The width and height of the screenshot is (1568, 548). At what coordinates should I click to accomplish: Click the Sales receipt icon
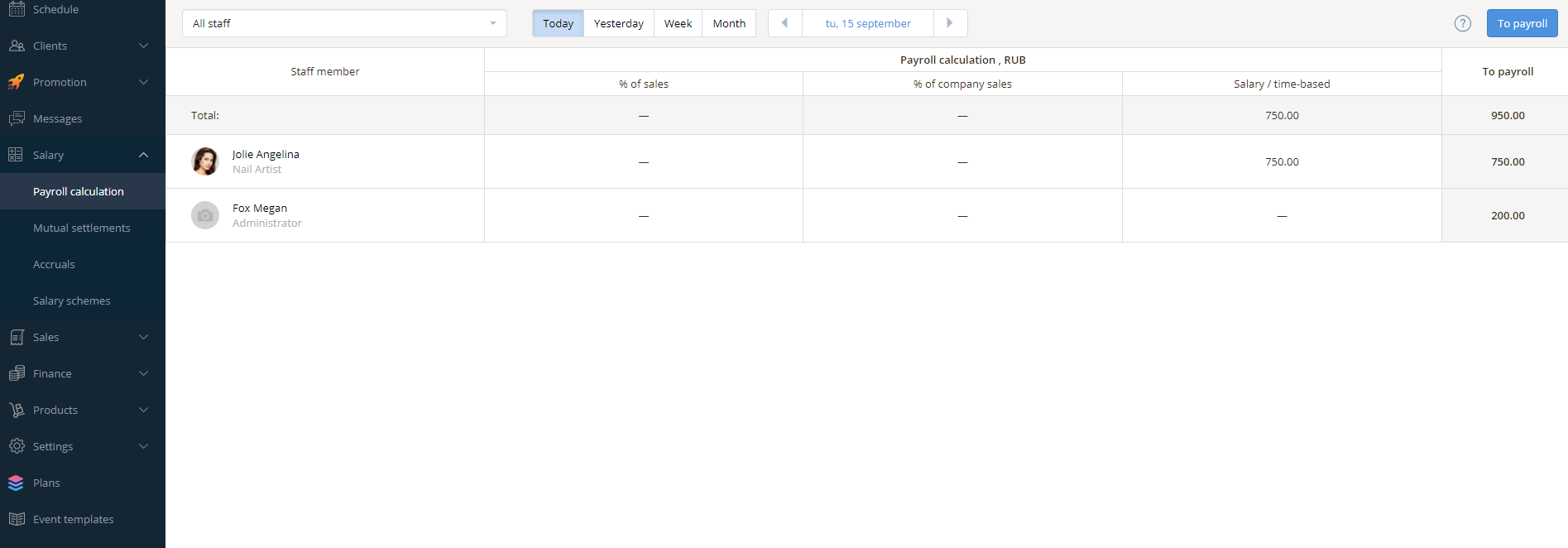point(17,337)
